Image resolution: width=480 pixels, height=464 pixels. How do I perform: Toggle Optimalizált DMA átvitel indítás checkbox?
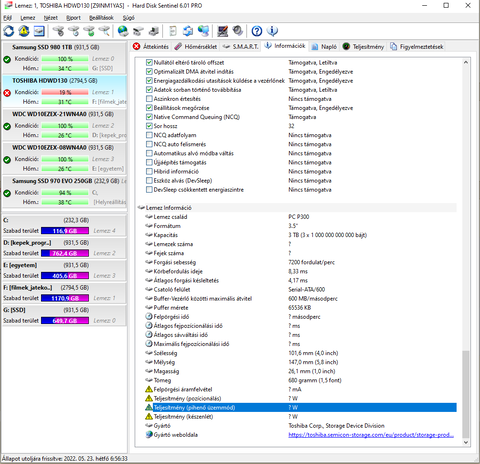[149, 71]
